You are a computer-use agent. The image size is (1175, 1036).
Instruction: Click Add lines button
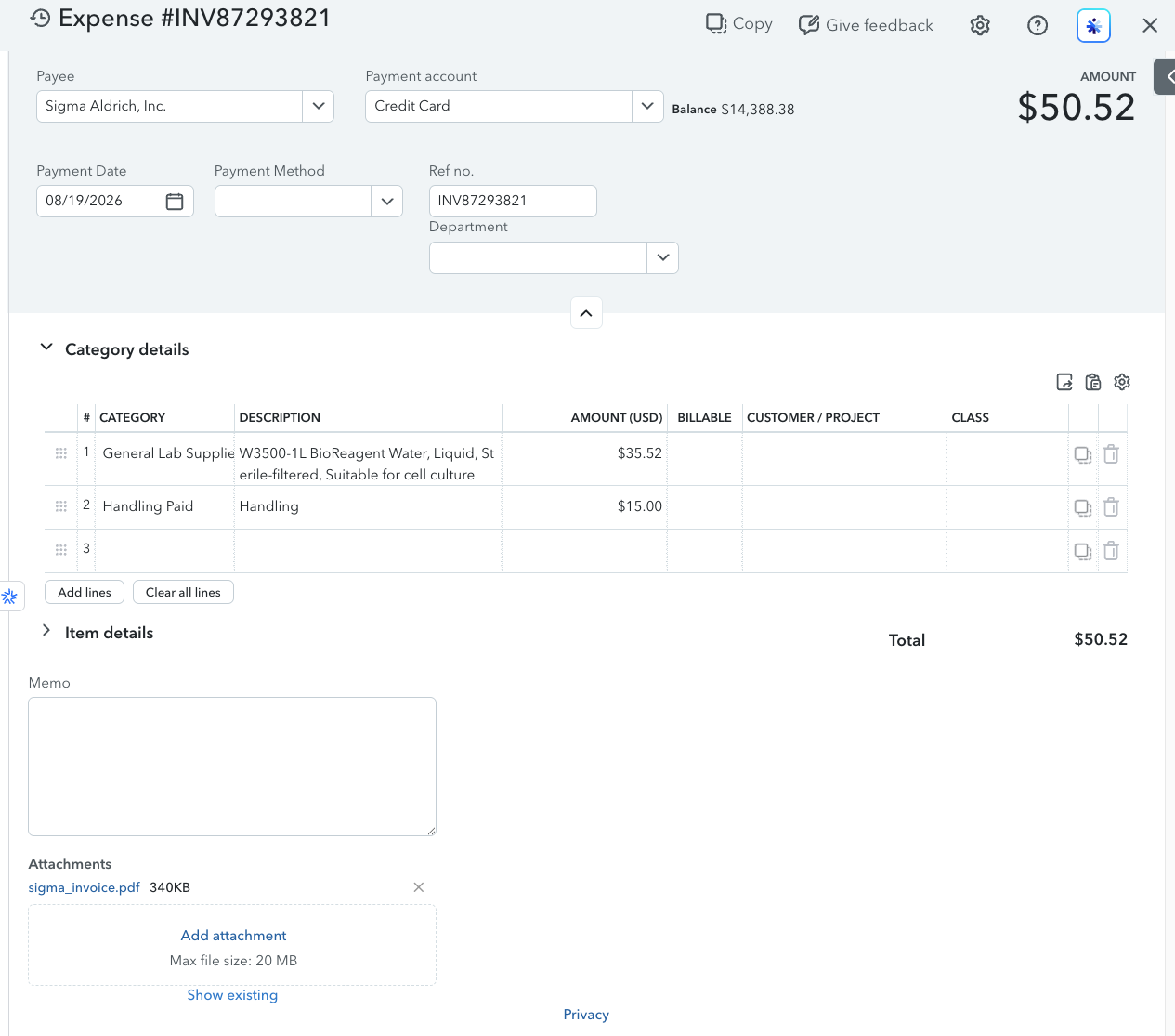(85, 592)
